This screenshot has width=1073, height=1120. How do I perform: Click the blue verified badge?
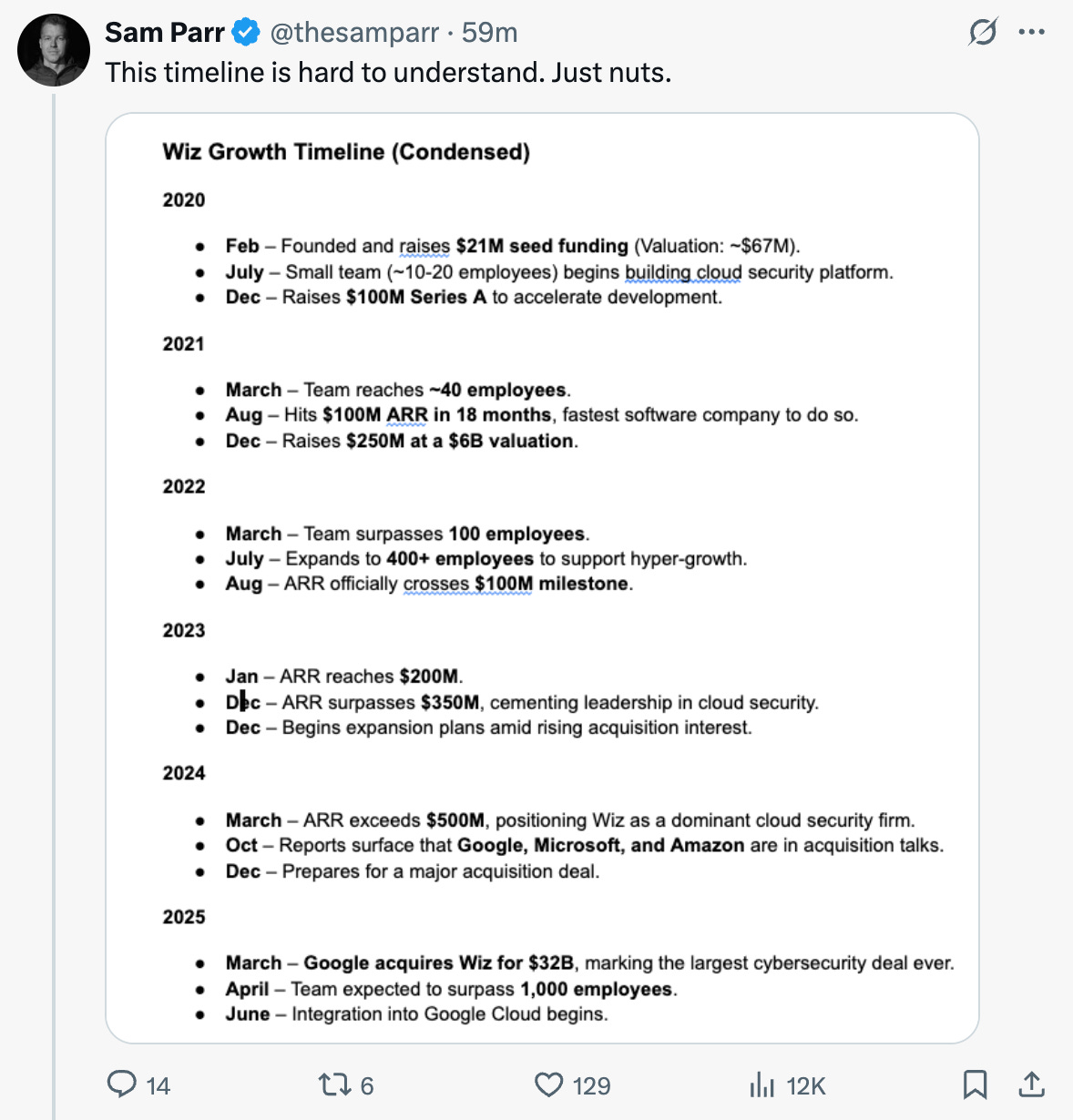246,33
